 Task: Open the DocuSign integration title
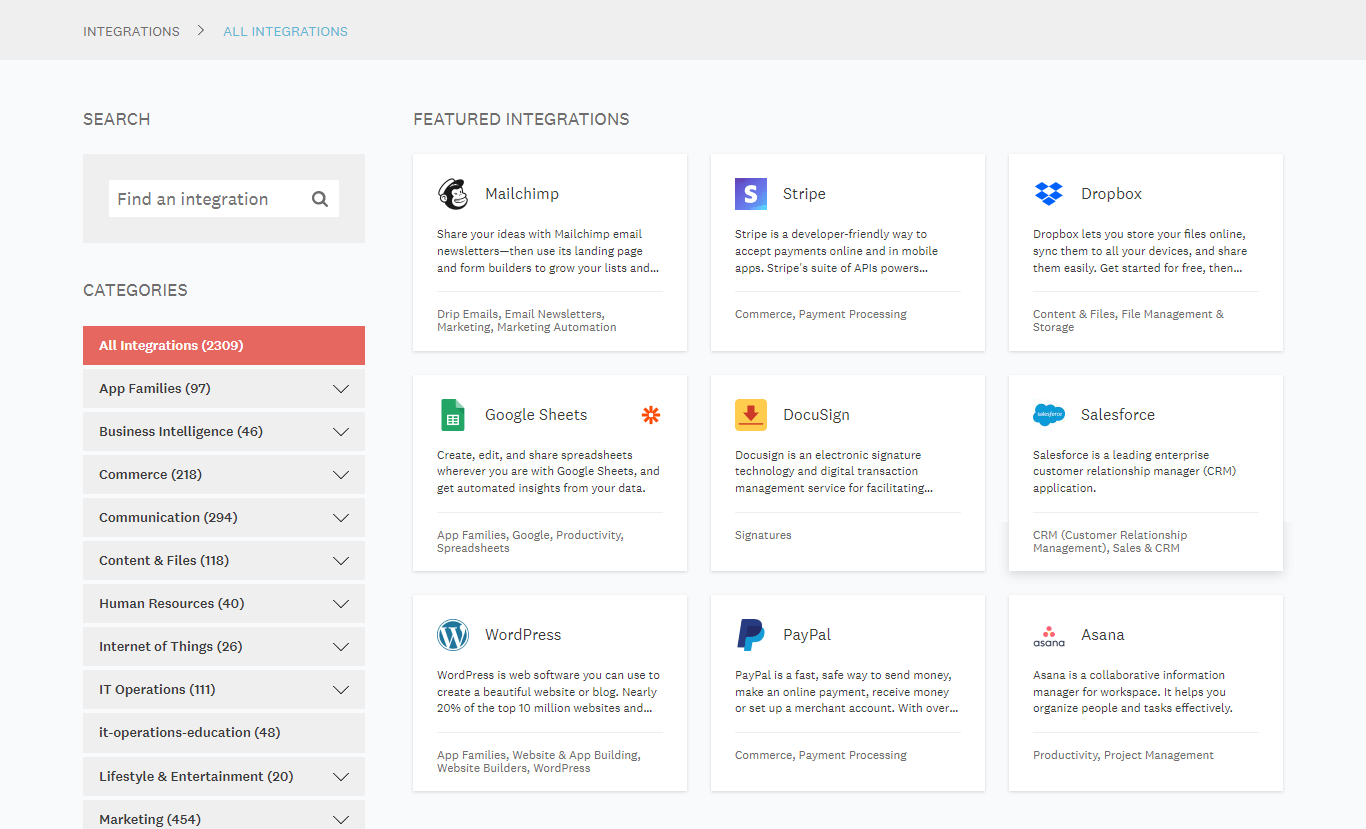(x=816, y=415)
